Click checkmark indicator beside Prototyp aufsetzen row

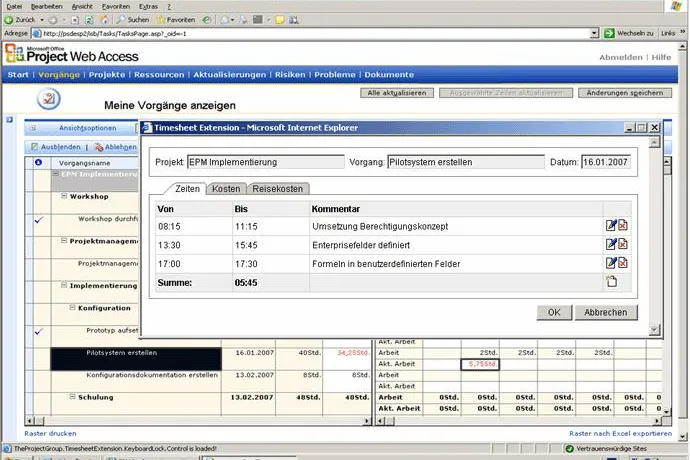tap(39, 331)
